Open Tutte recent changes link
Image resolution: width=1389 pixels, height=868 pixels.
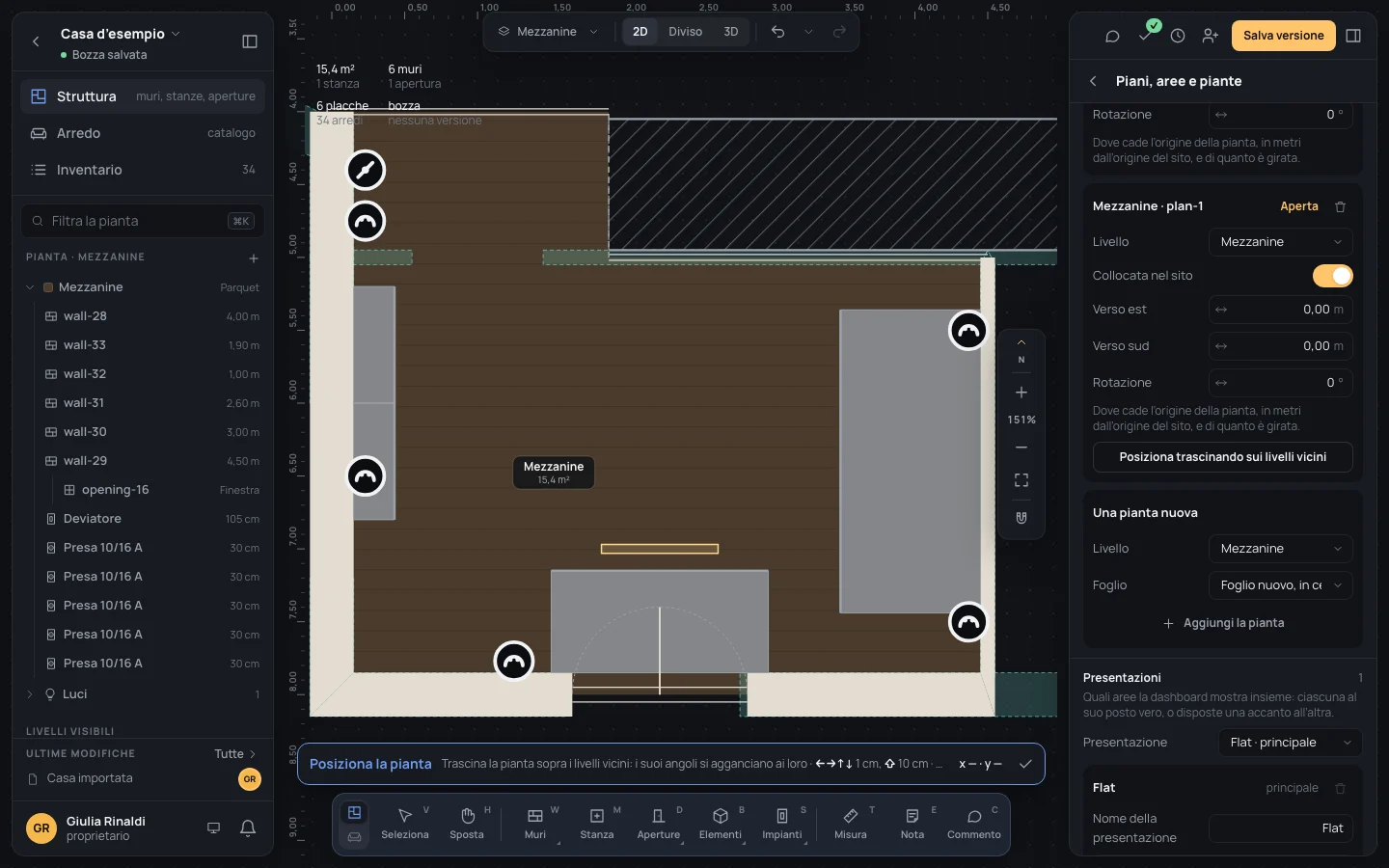click(235, 754)
